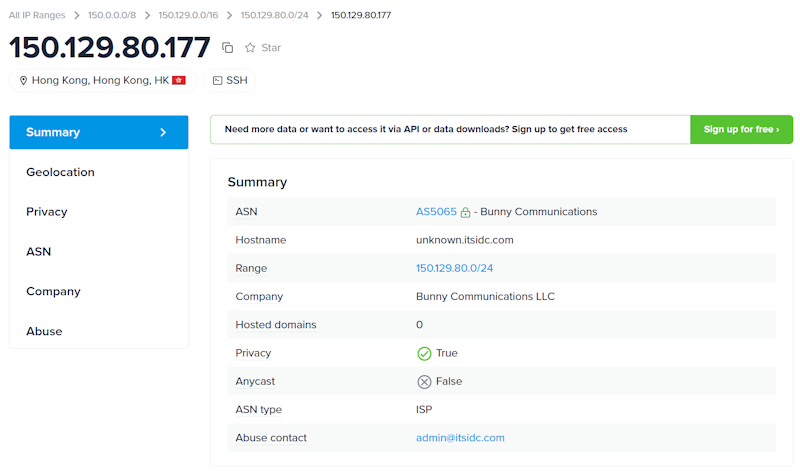This screenshot has width=800, height=472.
Task: Click the Hong Kong flag icon
Action: click(x=179, y=80)
